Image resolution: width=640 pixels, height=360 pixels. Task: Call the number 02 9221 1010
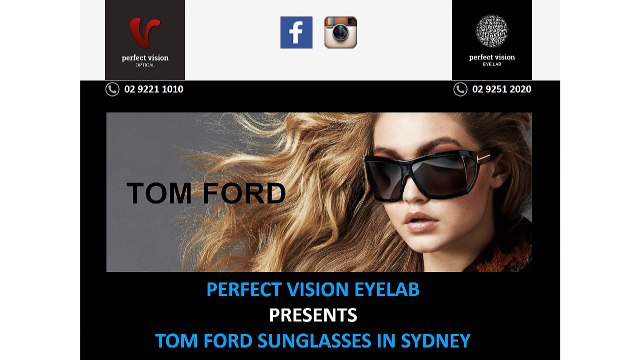tap(153, 89)
